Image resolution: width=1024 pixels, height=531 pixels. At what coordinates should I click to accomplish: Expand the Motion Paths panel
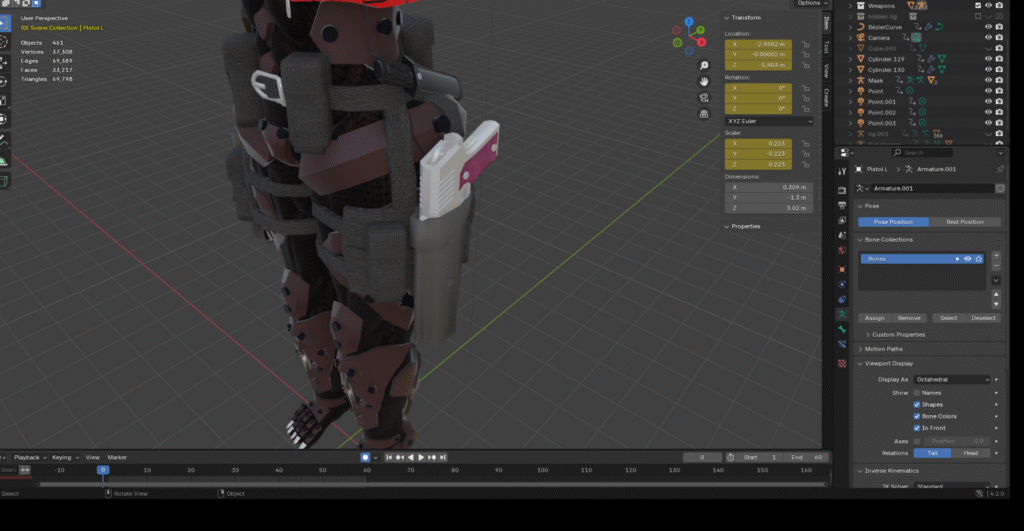pos(884,349)
